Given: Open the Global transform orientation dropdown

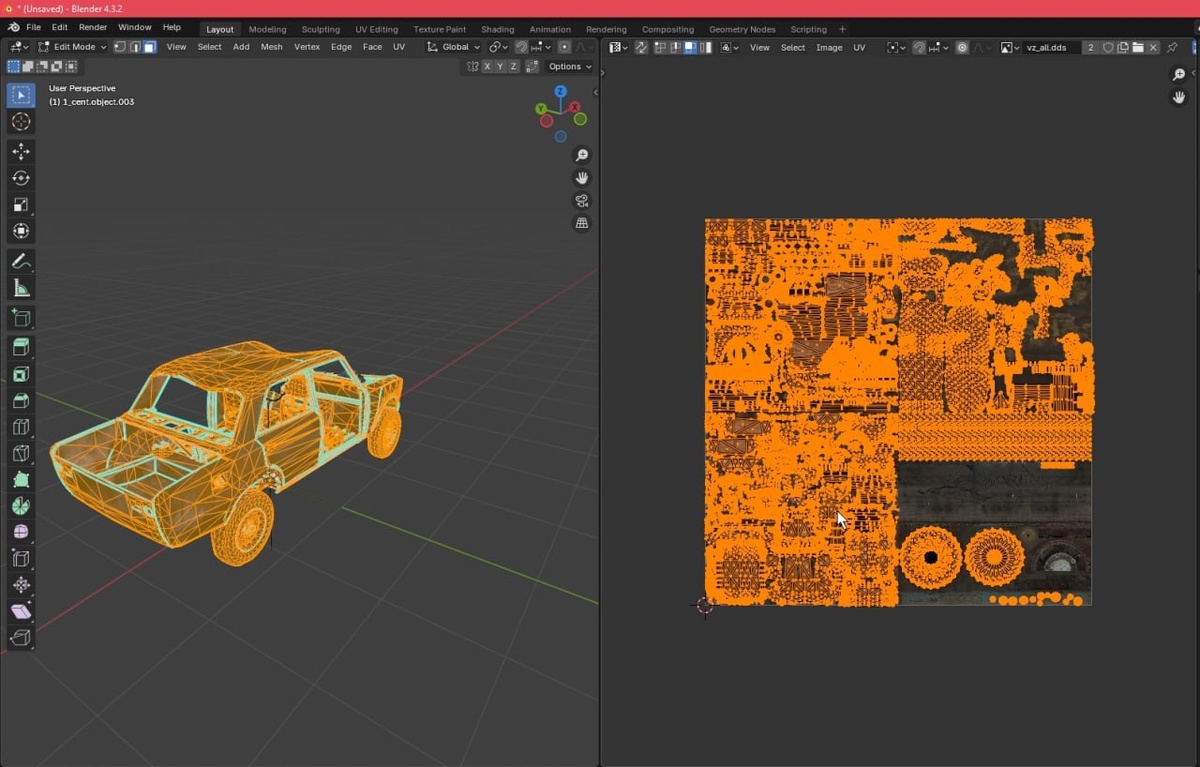Looking at the screenshot, I should (454, 47).
